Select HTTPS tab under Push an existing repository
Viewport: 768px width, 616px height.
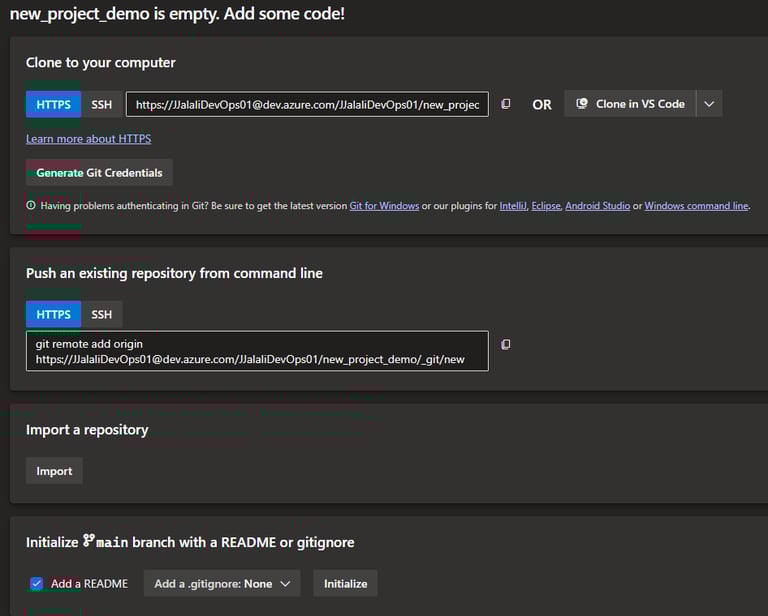coord(53,314)
